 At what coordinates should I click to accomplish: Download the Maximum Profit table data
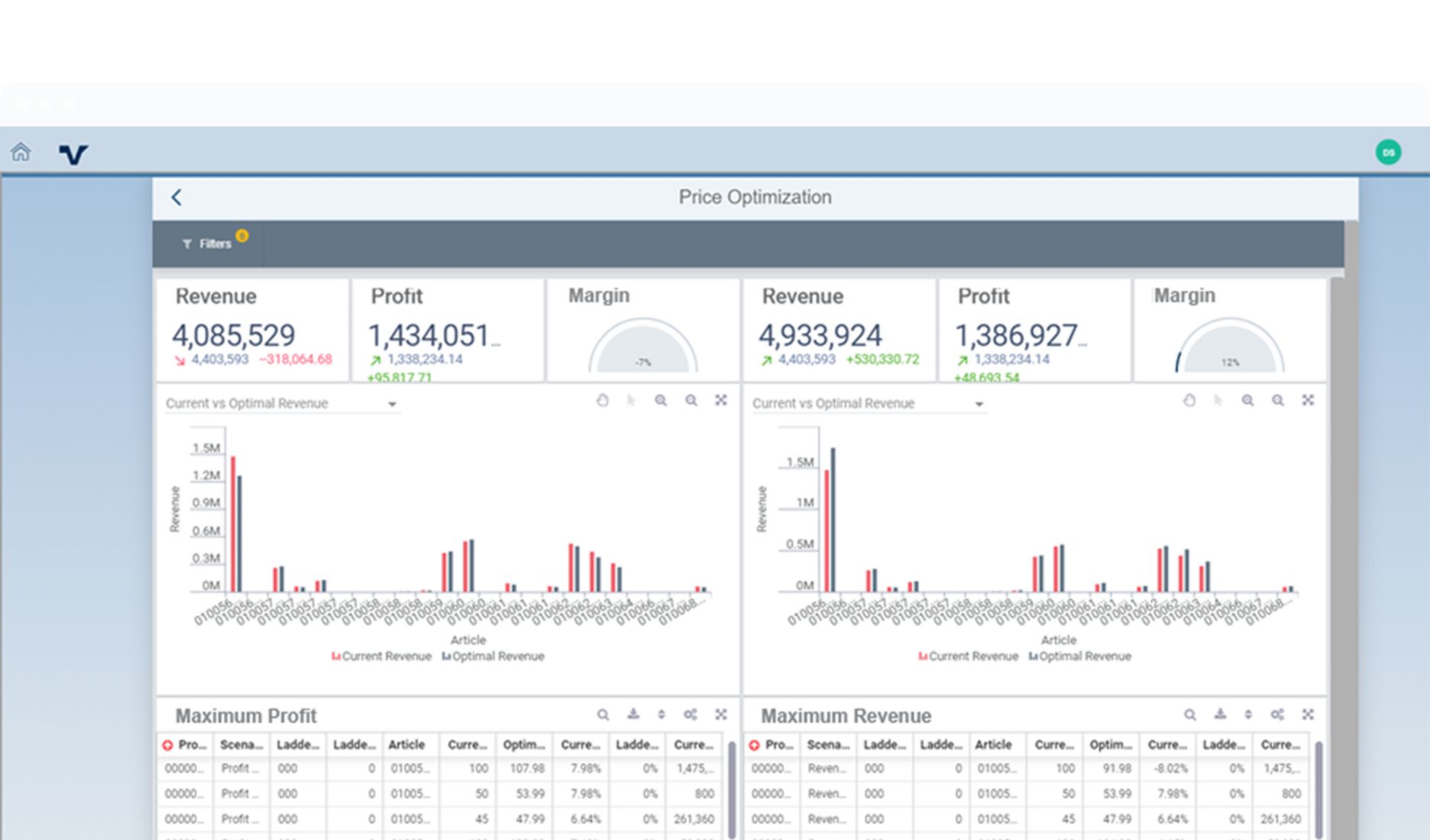pyautogui.click(x=633, y=715)
